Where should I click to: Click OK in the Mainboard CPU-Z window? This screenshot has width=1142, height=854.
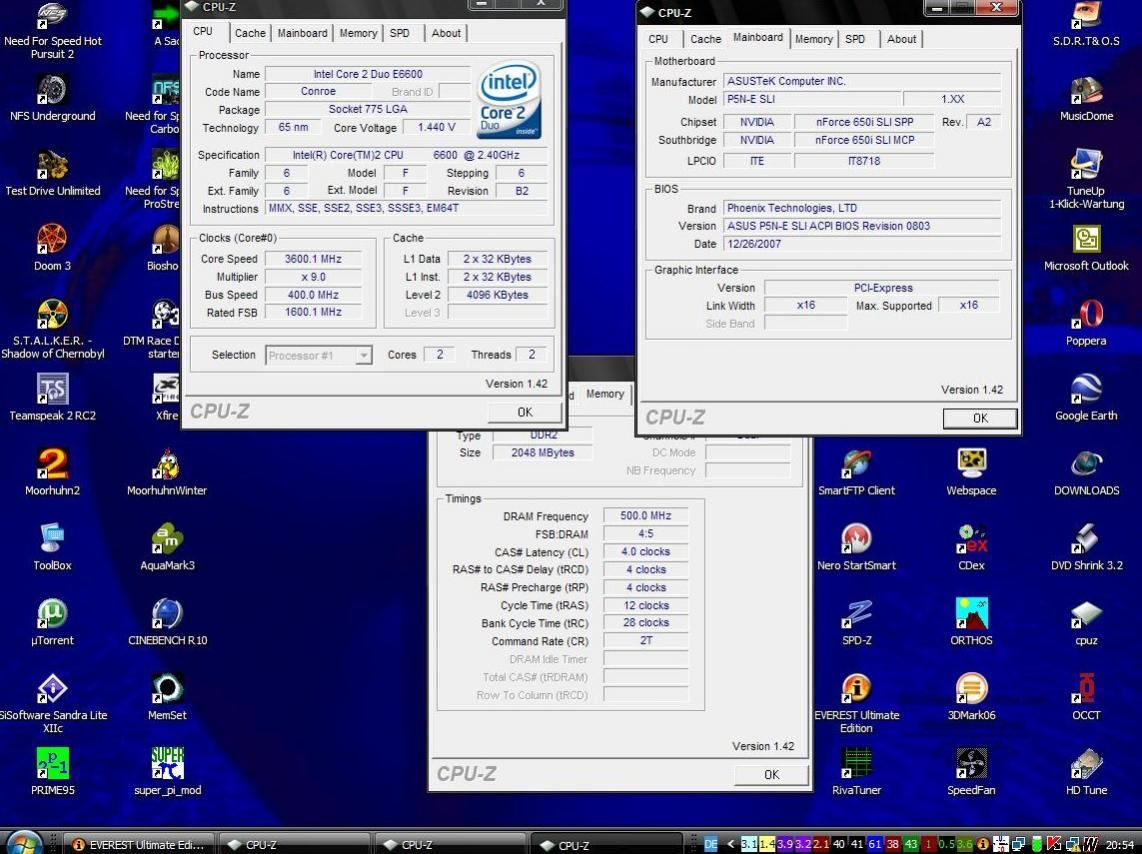click(x=980, y=418)
